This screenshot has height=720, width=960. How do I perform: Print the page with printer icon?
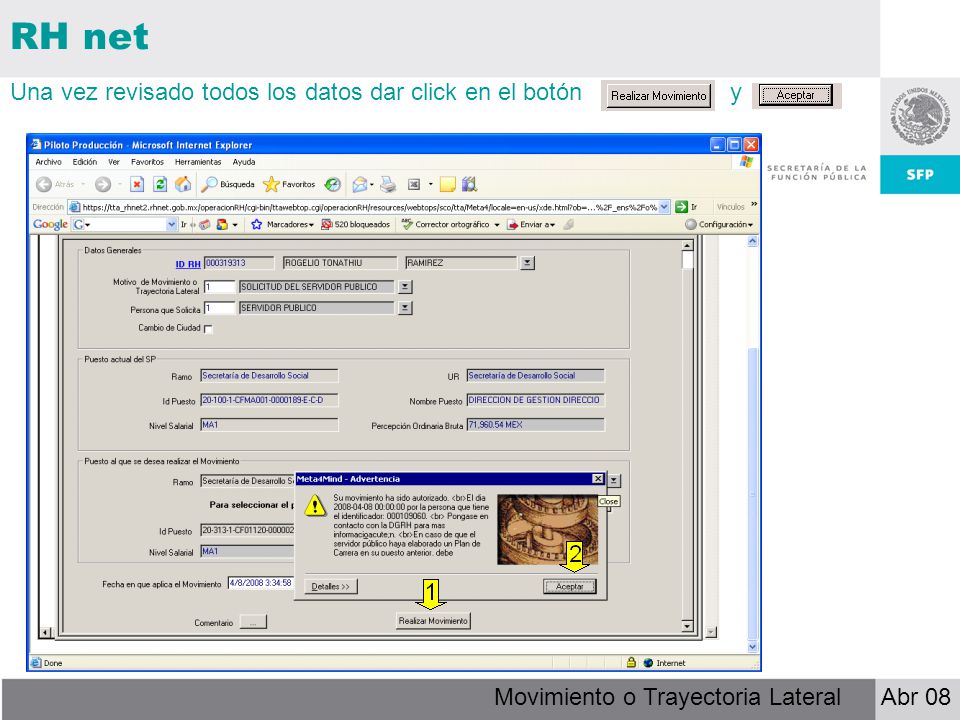[x=388, y=184]
